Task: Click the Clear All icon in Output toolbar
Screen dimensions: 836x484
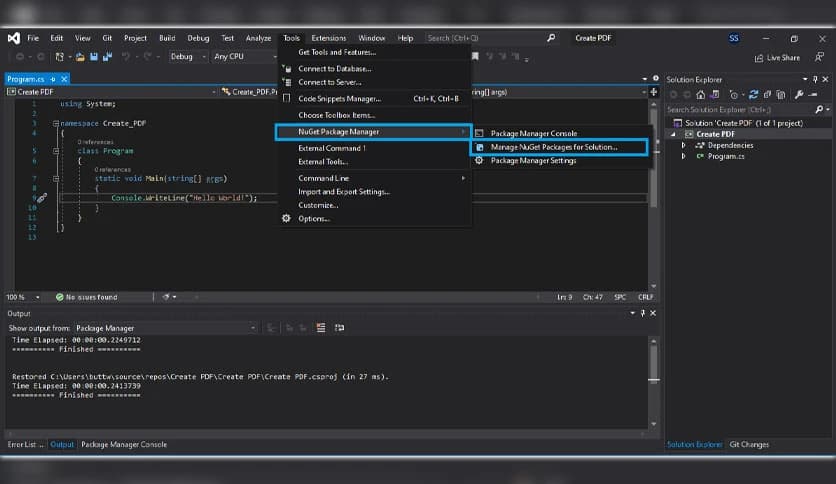Action: (x=321, y=328)
